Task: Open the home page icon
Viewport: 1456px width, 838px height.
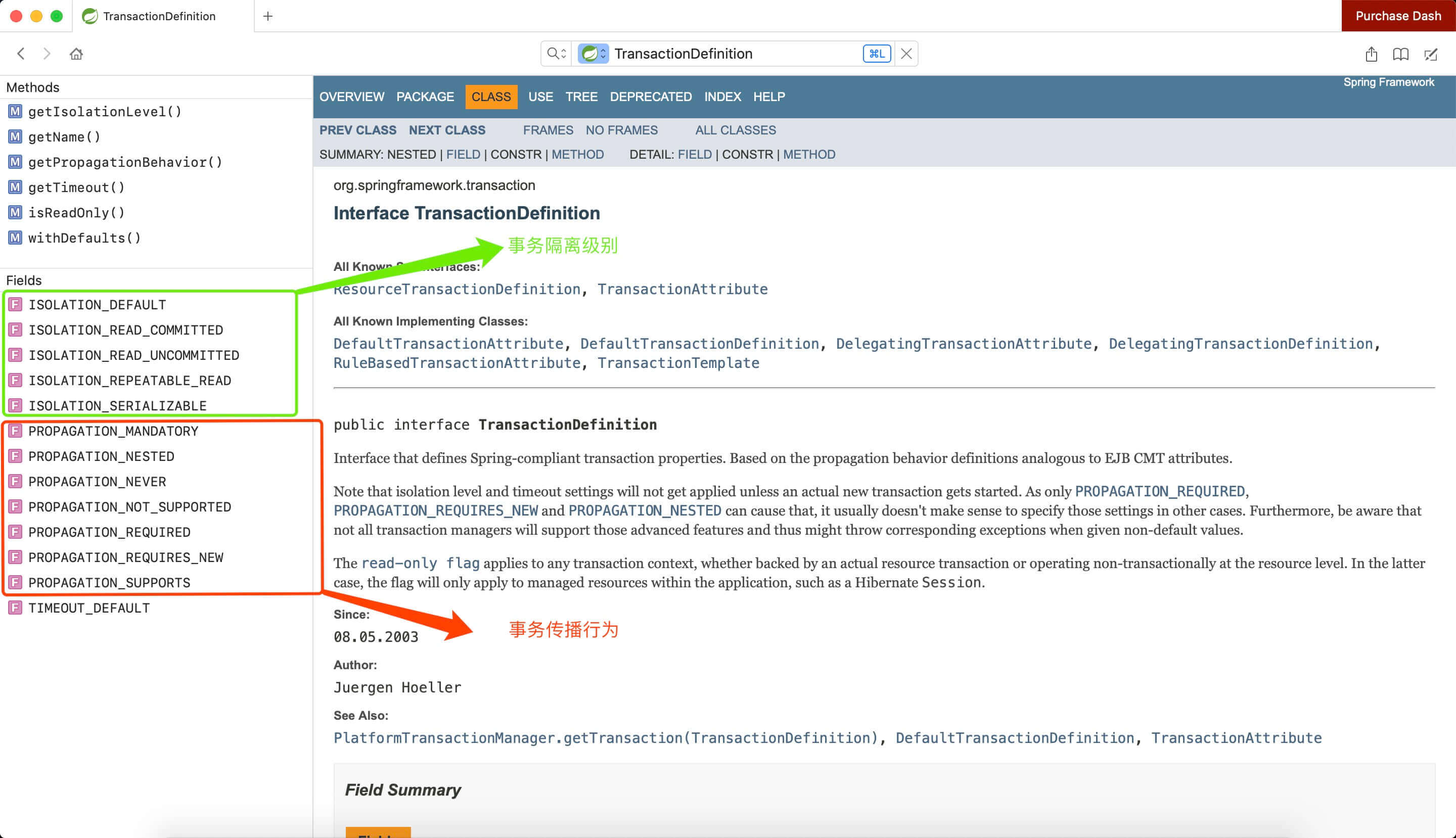Action: pos(76,54)
